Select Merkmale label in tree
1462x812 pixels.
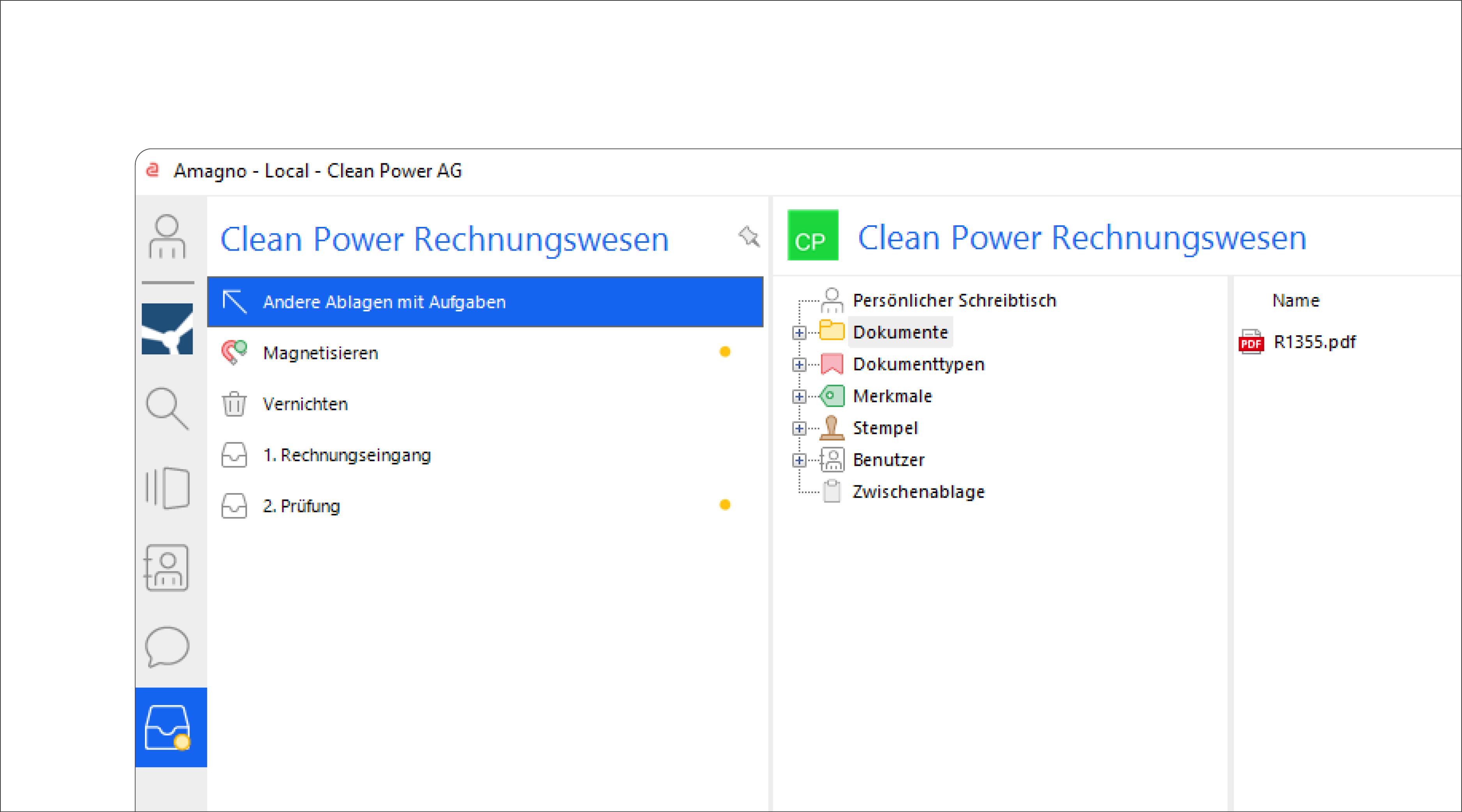pos(893,396)
